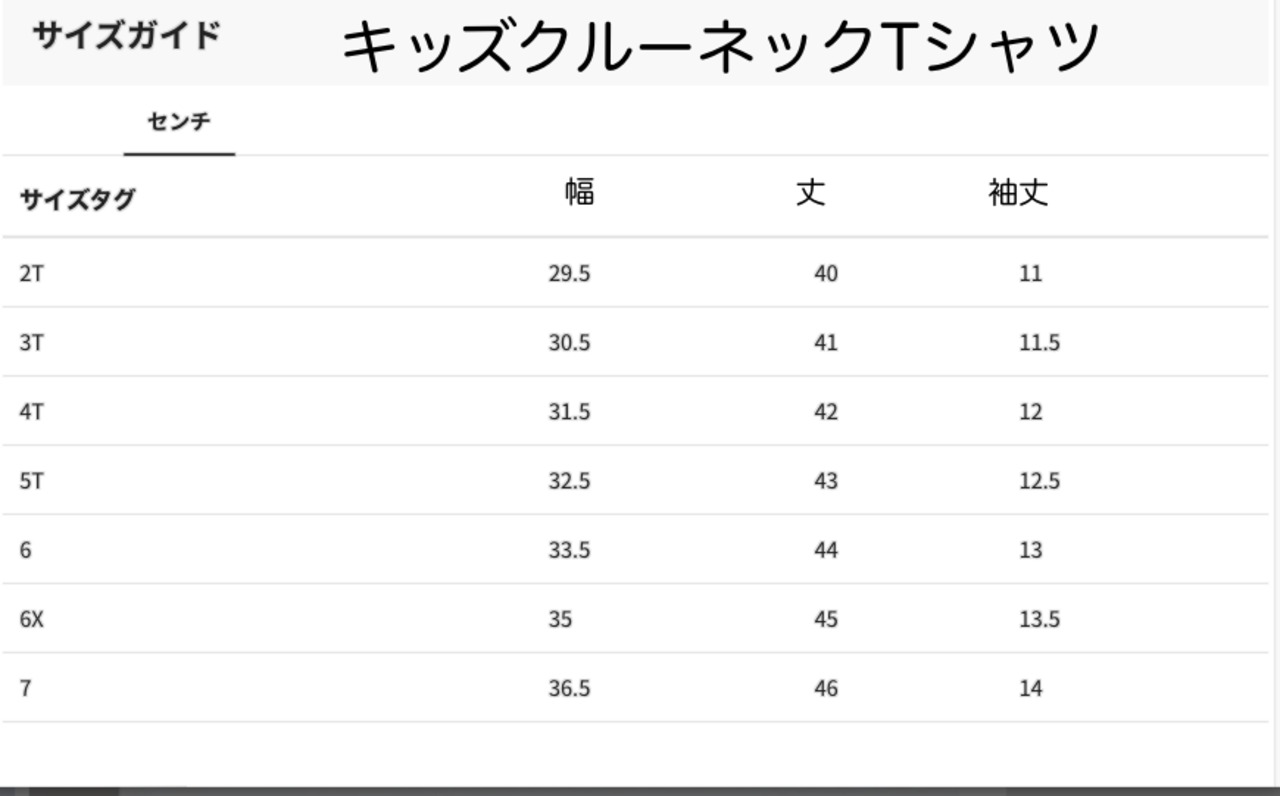This screenshot has width=1280, height=796.
Task: Click the 43 length value
Action: [826, 481]
